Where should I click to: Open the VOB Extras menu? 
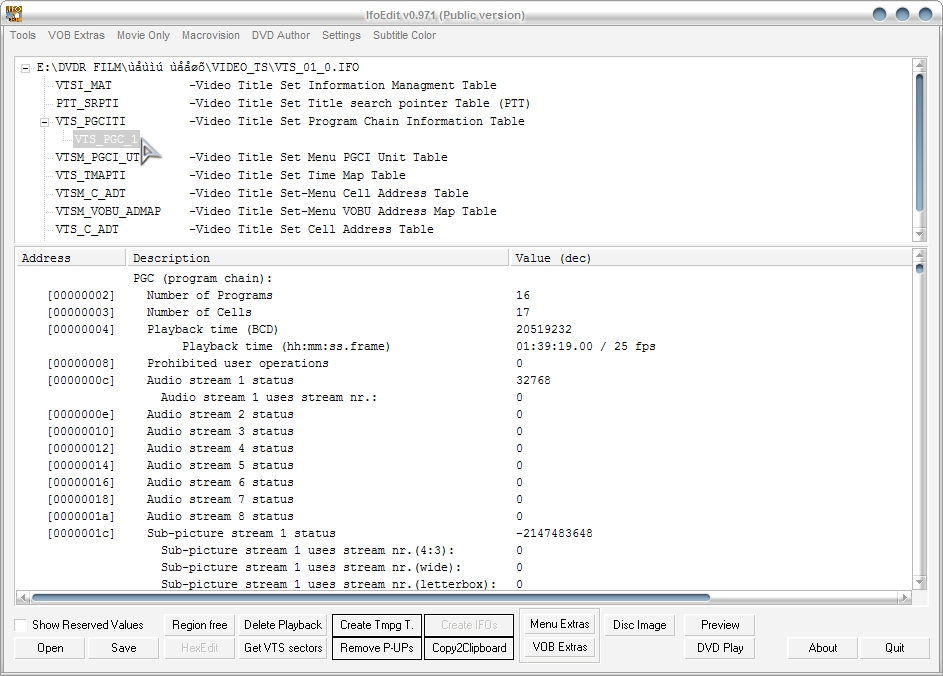coord(76,35)
